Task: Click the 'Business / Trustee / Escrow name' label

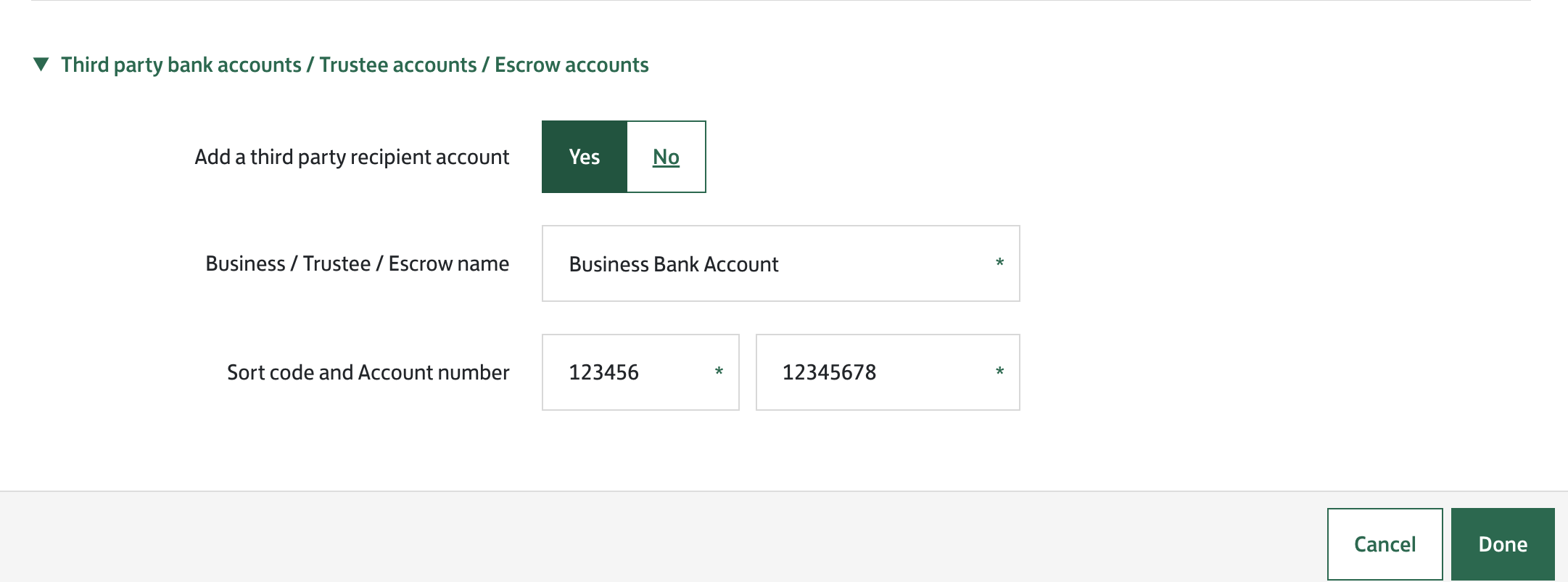Action: (x=357, y=263)
